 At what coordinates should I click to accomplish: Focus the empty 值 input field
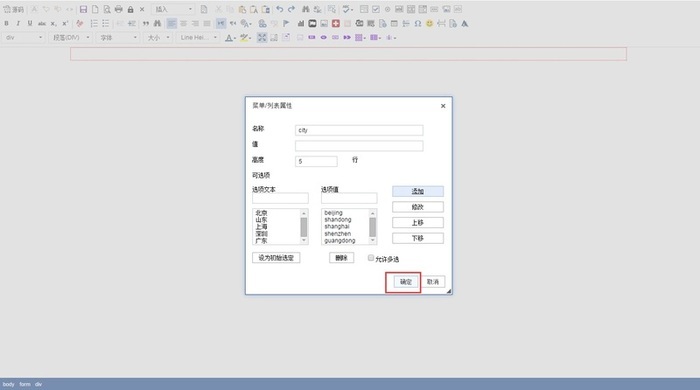(359, 146)
